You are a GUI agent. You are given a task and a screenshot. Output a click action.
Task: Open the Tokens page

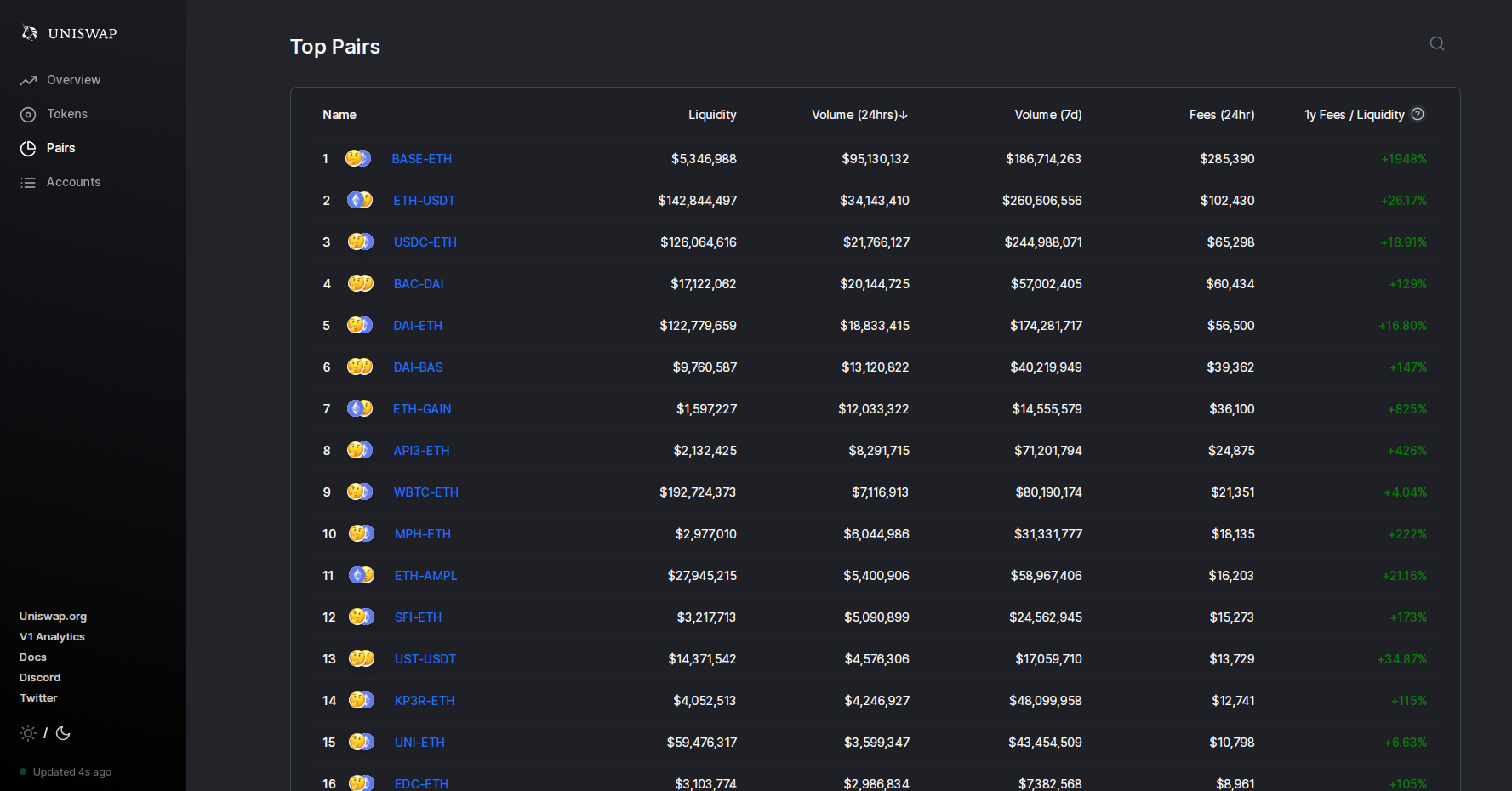(67, 114)
